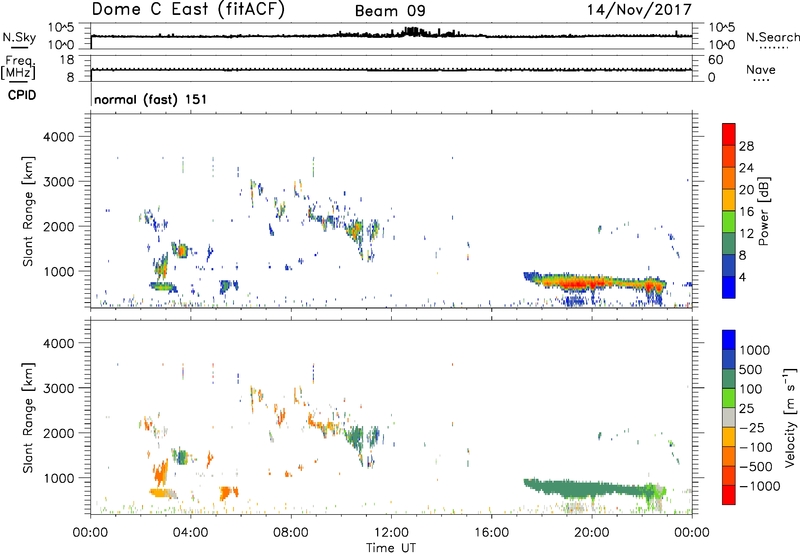Click the noise spike near 13:00 in the N.Sky plot
Viewport: 800px width, 554px height.
[x=412, y=32]
